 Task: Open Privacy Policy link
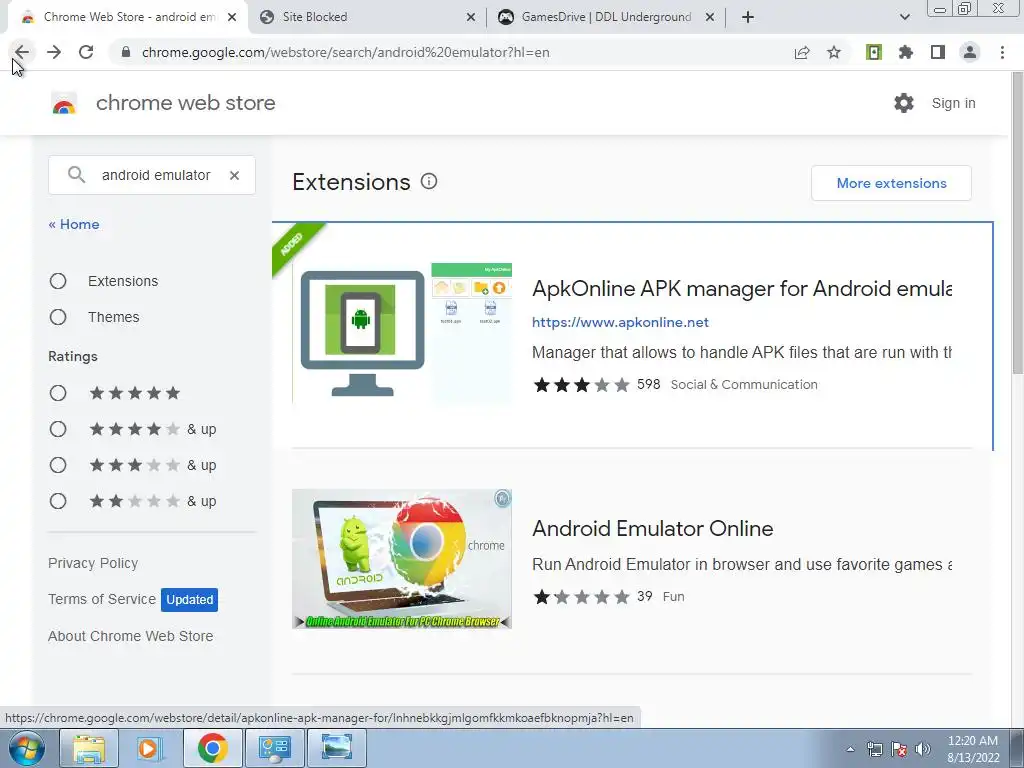click(x=93, y=563)
